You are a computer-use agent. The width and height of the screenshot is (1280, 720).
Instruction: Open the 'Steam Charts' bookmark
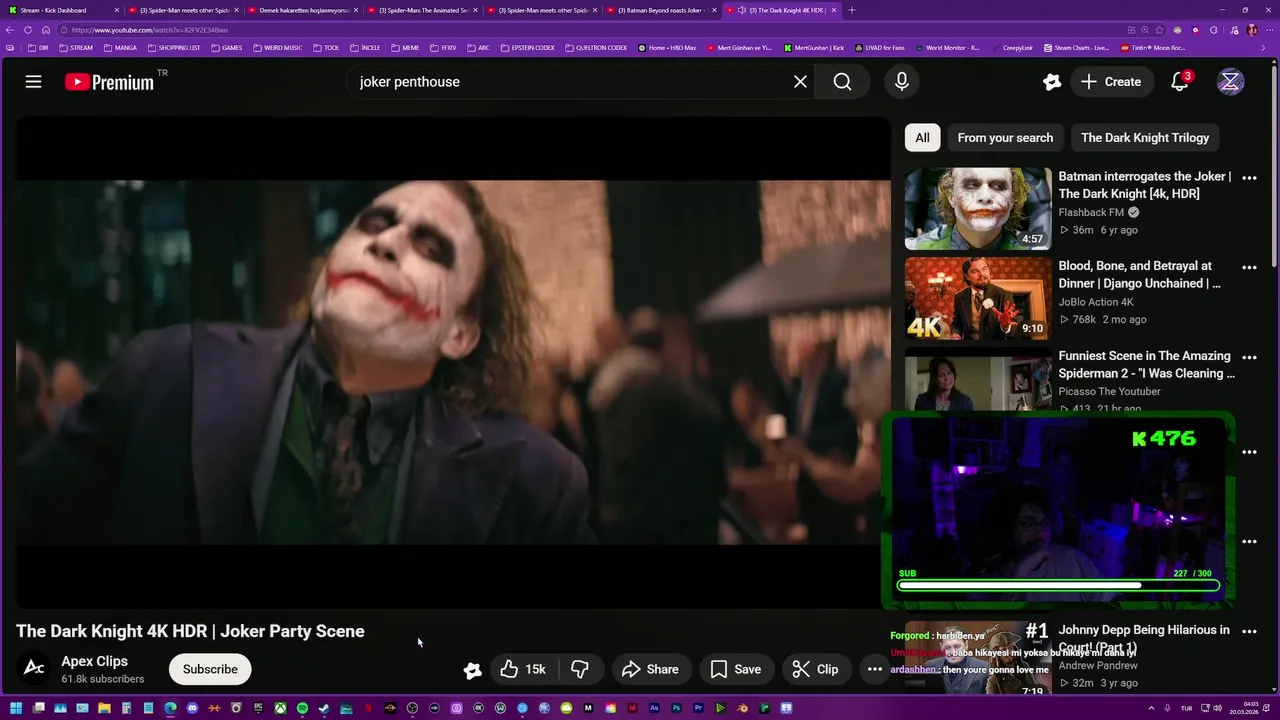click(1076, 48)
